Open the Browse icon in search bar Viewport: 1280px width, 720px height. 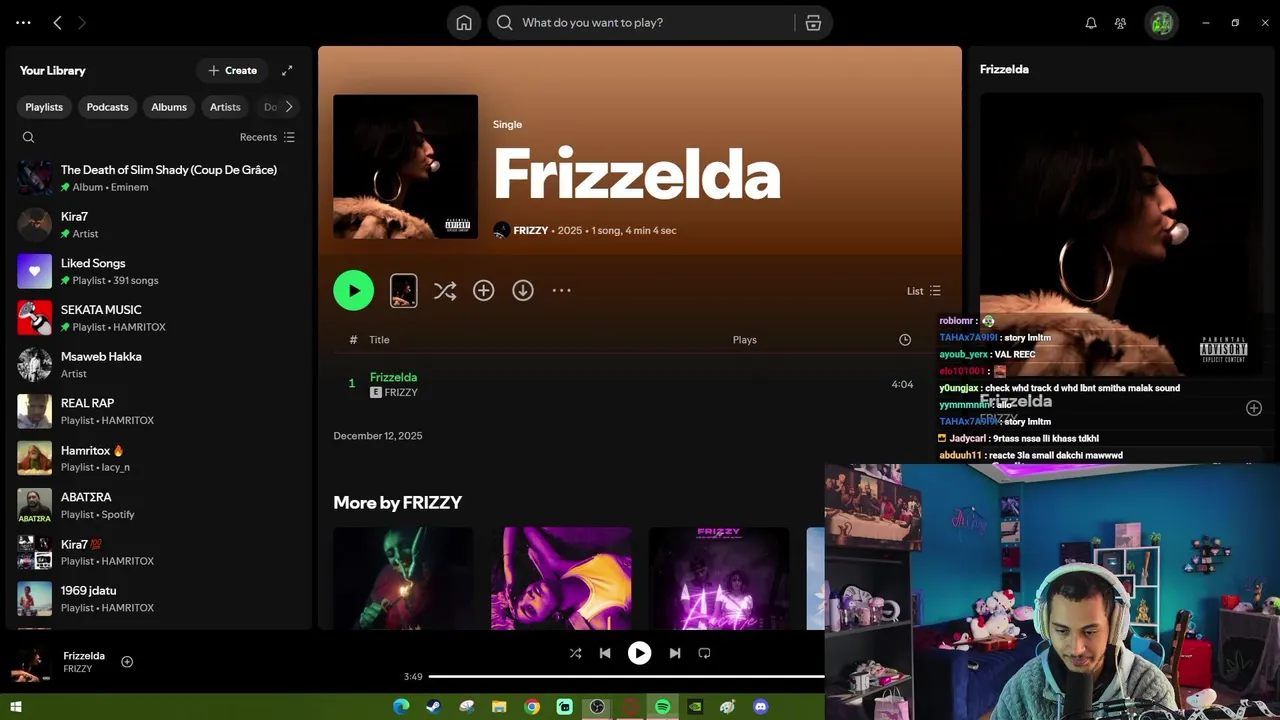(x=813, y=23)
